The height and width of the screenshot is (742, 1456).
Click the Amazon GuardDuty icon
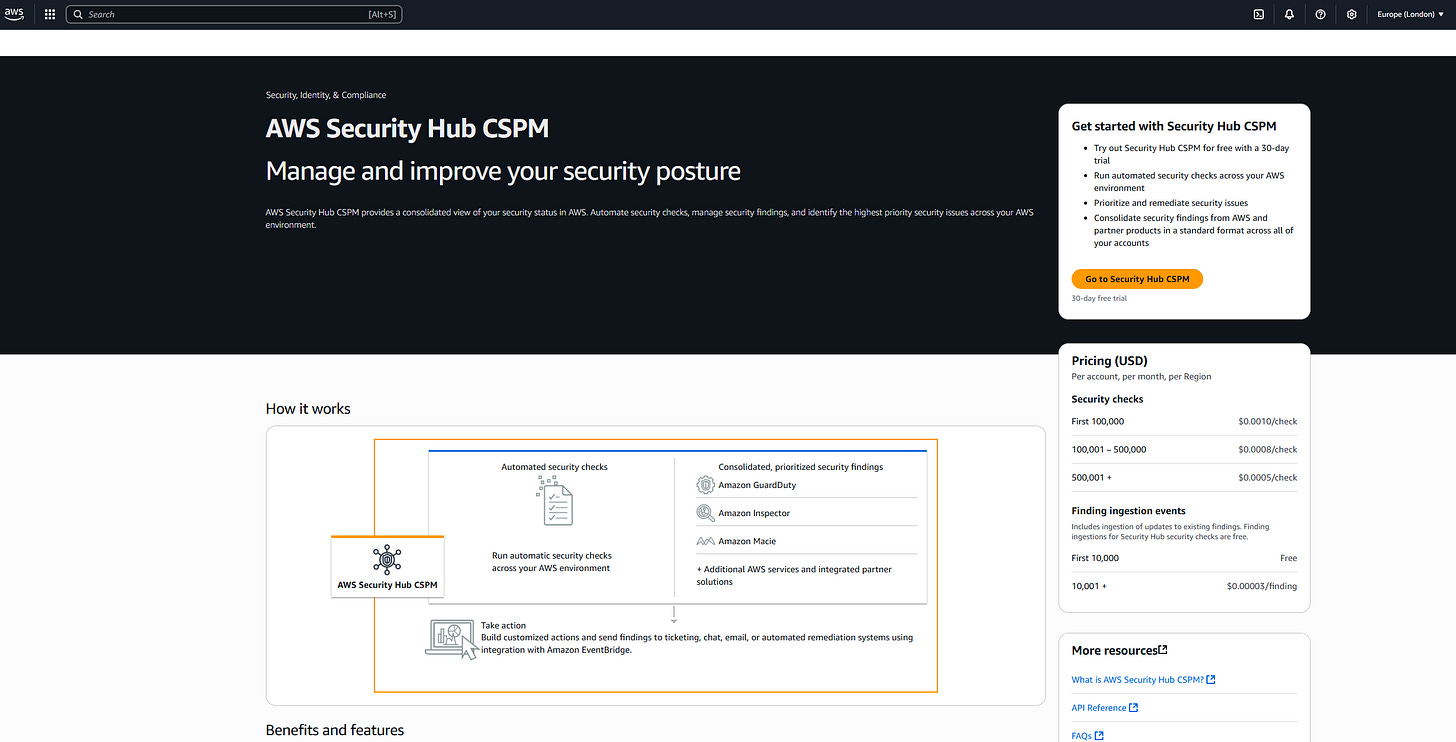[x=705, y=485]
